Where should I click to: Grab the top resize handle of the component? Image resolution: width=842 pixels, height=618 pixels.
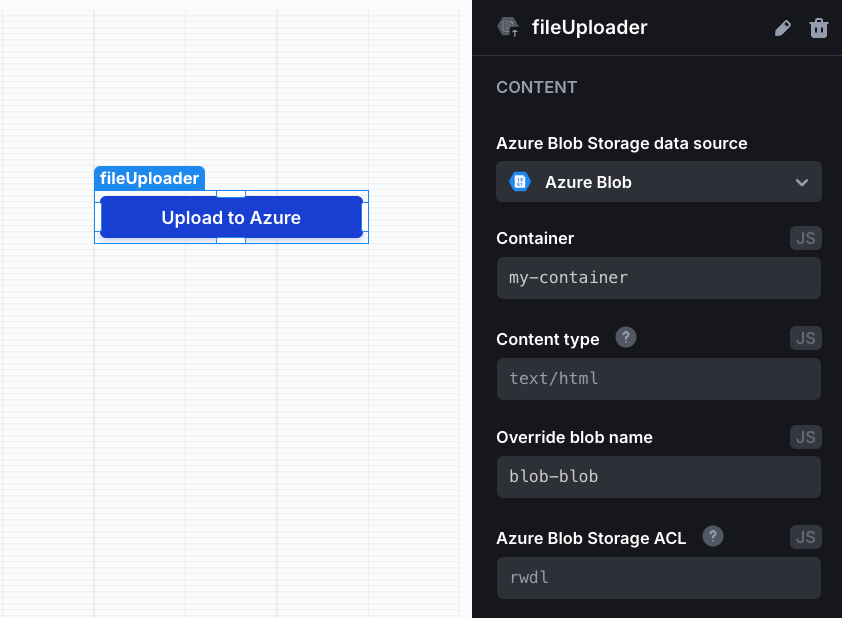(231, 194)
